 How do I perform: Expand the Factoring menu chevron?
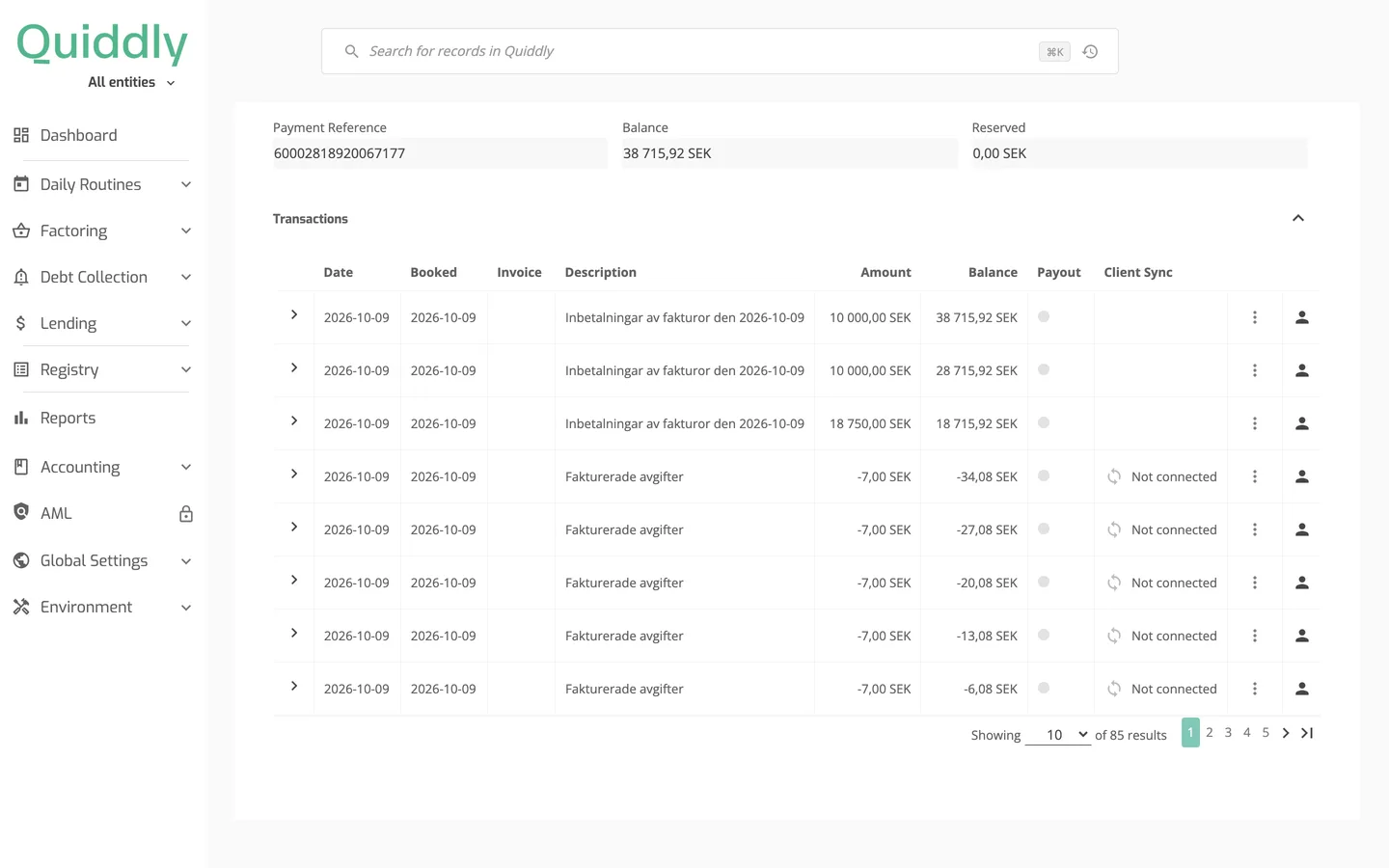pos(186,231)
